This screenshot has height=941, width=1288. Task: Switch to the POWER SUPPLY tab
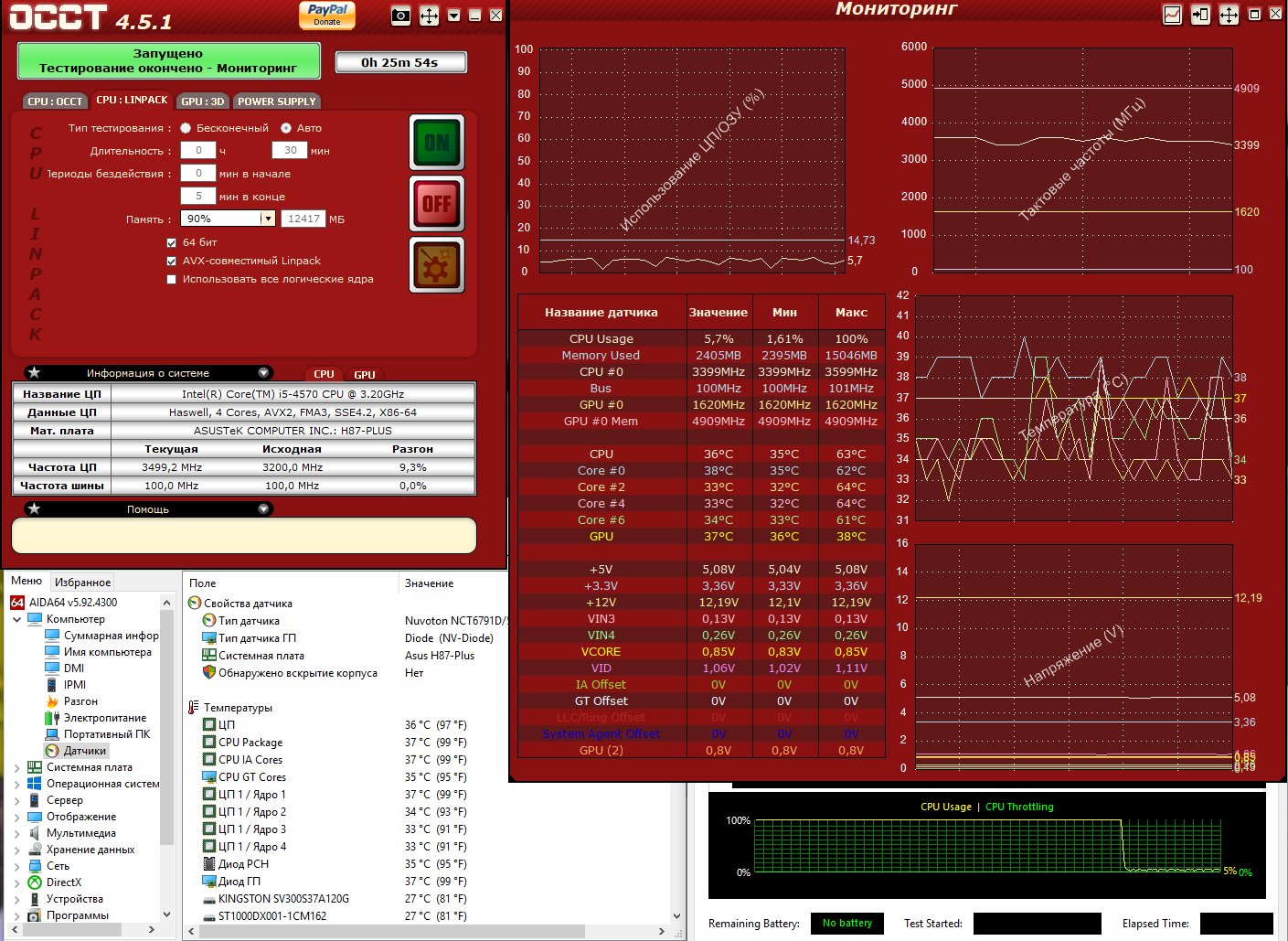tap(277, 102)
